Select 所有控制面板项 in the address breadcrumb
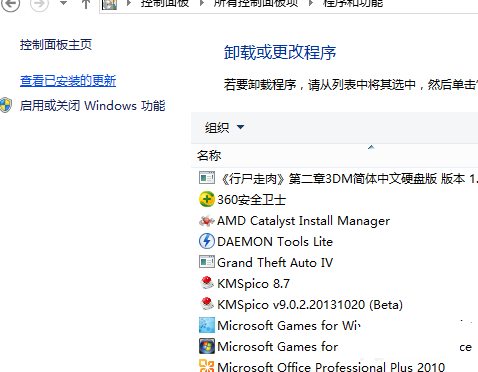Viewport: 478px width, 372px height. click(256, 3)
